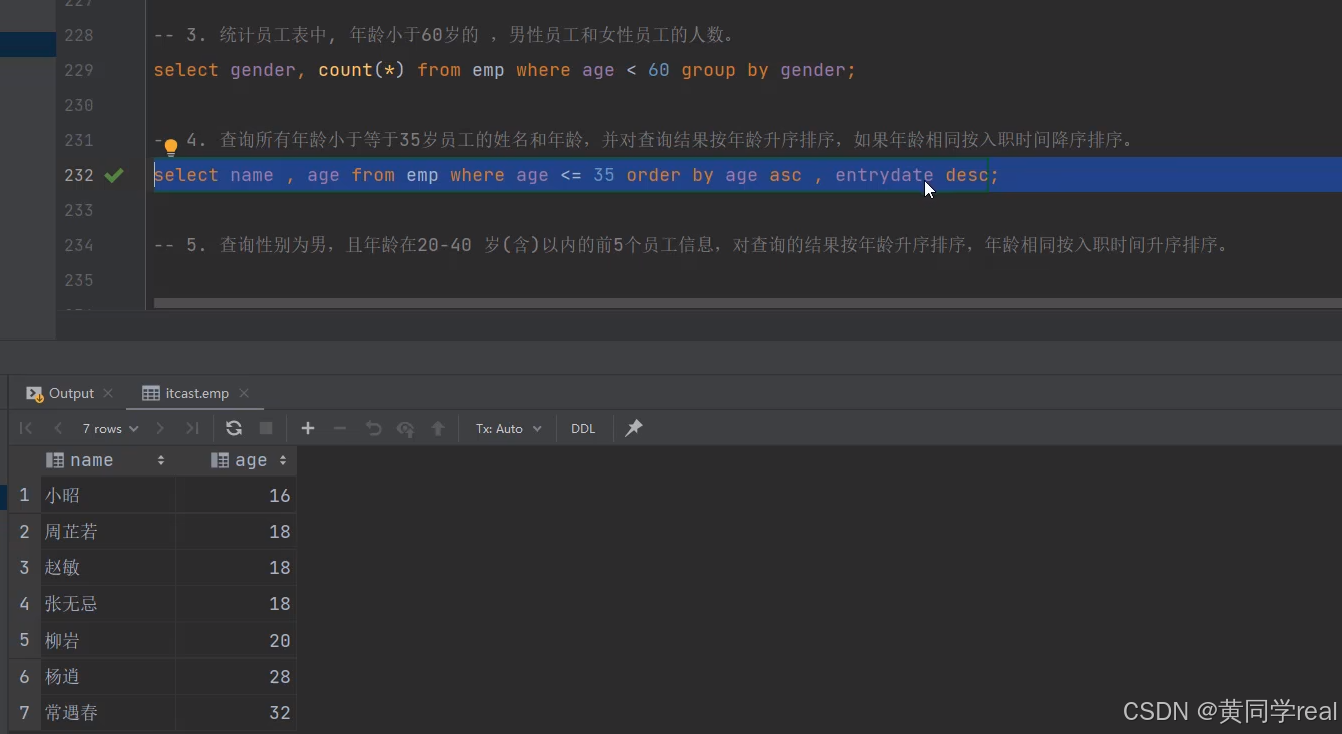Go to first page of results
Screen dimensions: 1342x734
coord(26,428)
